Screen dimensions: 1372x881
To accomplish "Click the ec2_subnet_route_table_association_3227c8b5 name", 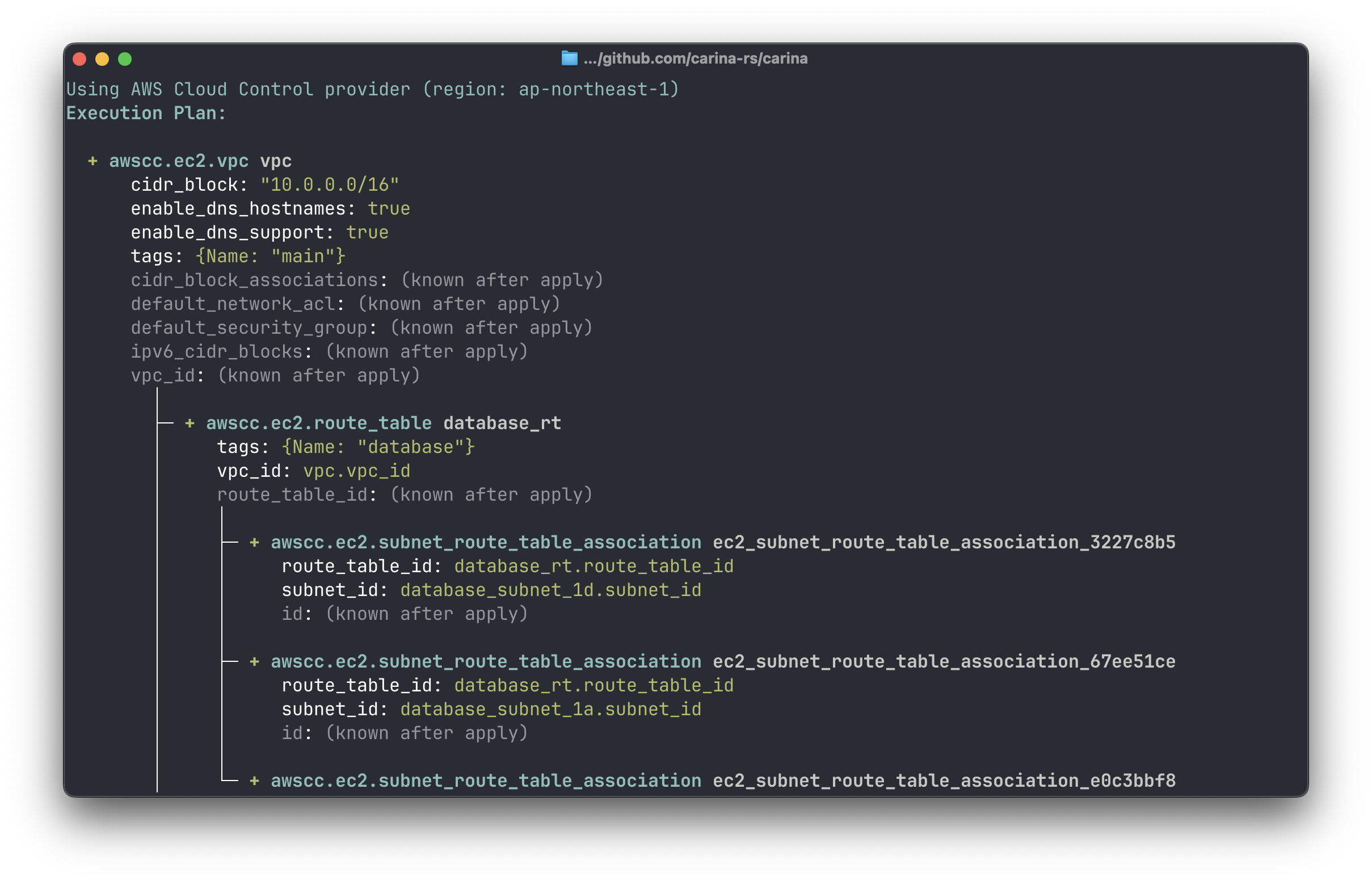I will (944, 542).
